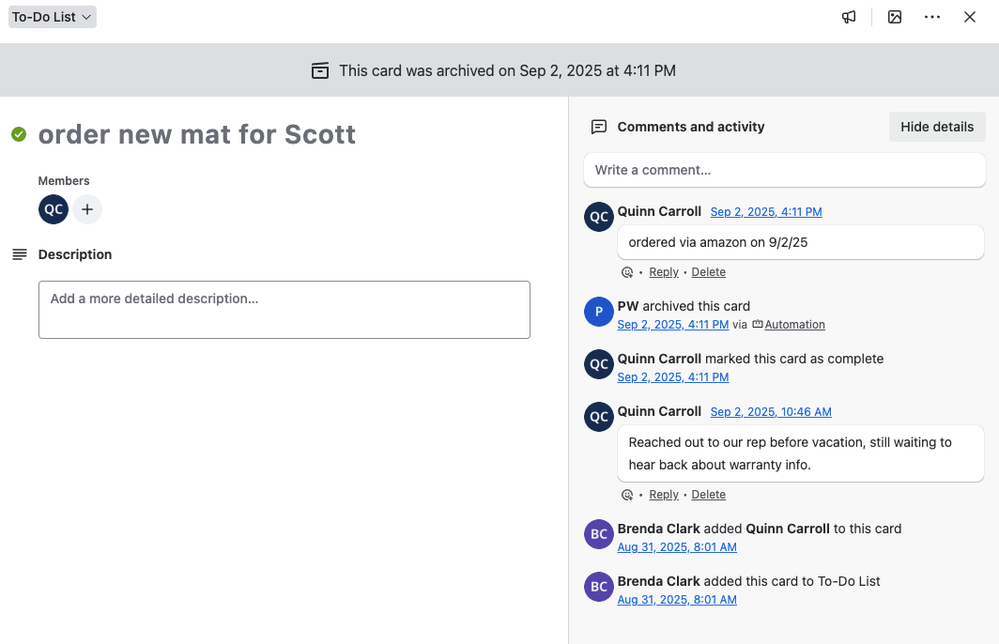Add a member with the plus icon
Viewport: 999px width, 644px height.
(87, 209)
